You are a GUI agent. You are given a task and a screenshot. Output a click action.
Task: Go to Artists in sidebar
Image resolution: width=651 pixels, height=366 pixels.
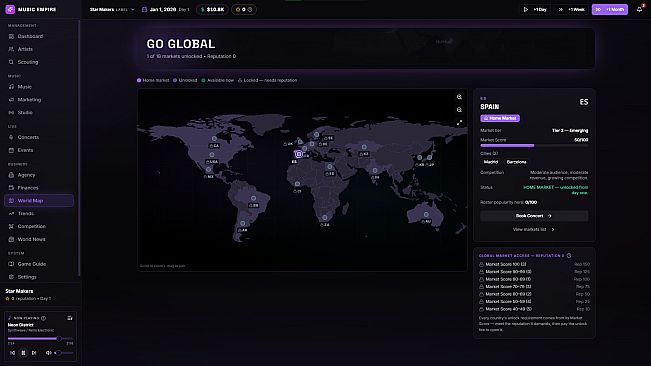[39, 49]
